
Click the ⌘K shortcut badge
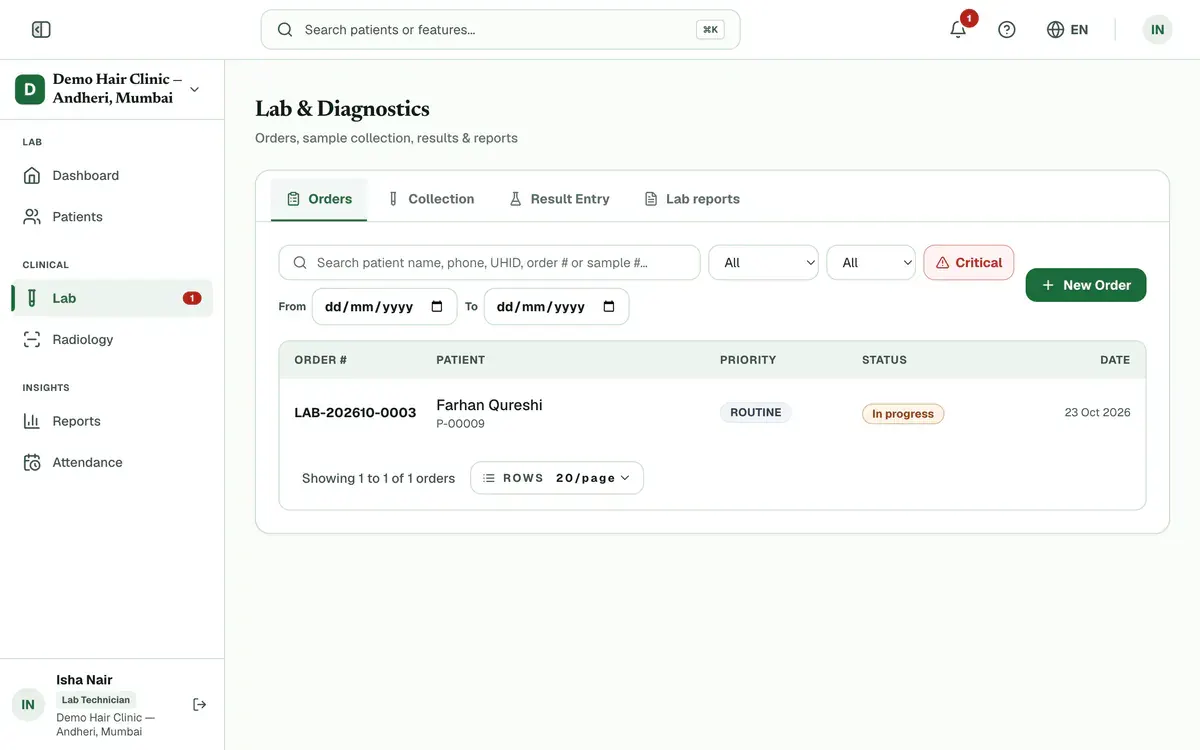click(710, 30)
